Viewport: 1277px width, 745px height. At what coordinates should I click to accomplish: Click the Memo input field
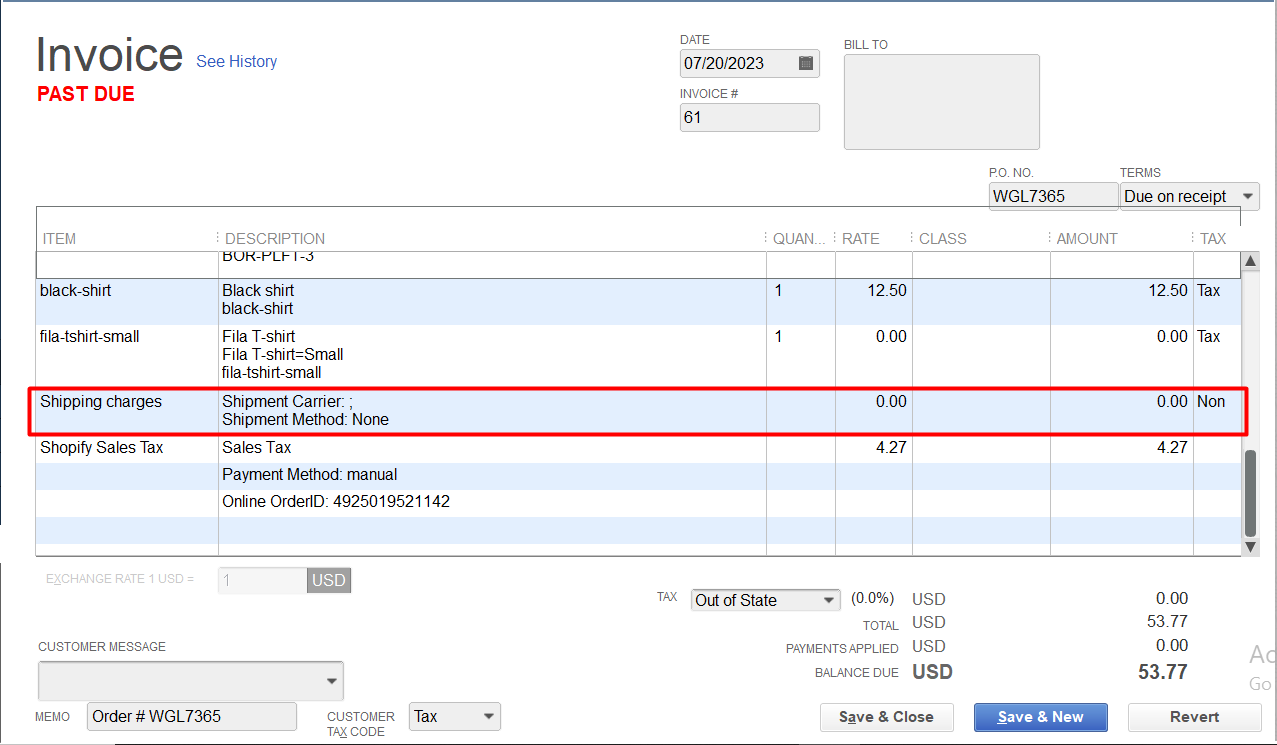tap(192, 716)
